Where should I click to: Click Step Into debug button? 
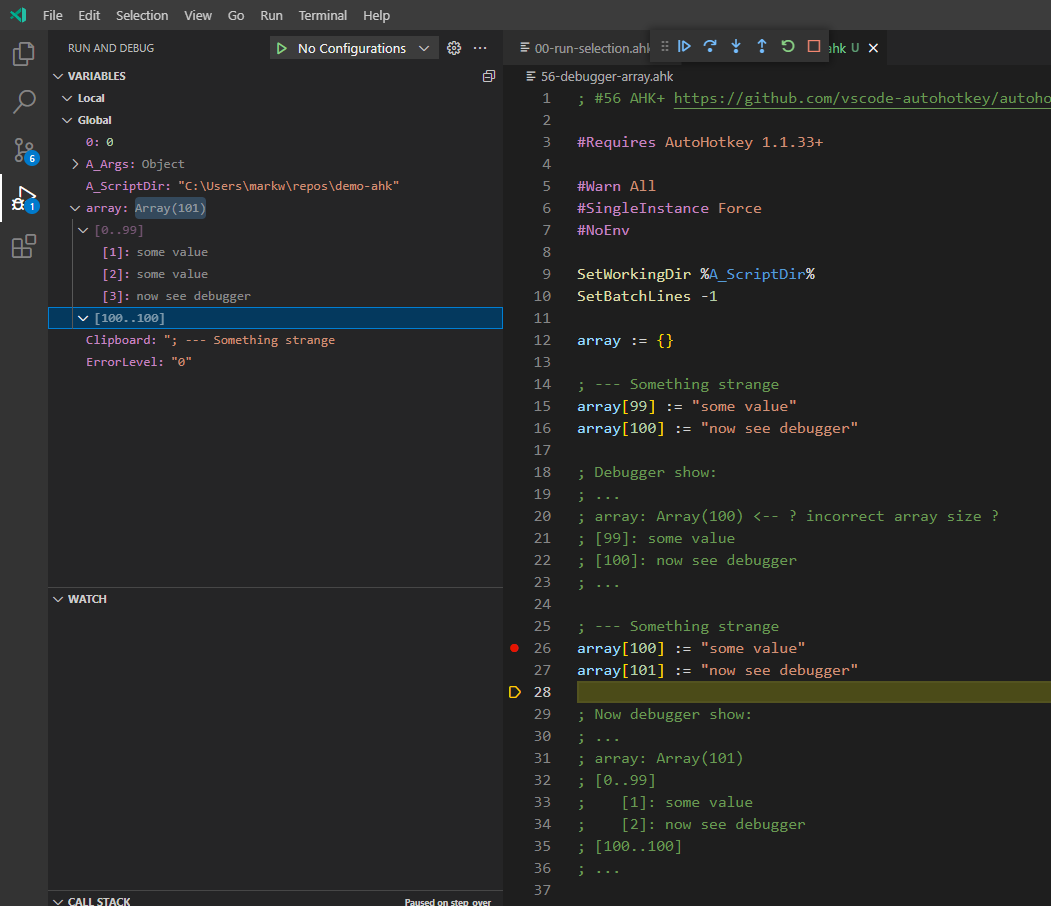[x=736, y=46]
